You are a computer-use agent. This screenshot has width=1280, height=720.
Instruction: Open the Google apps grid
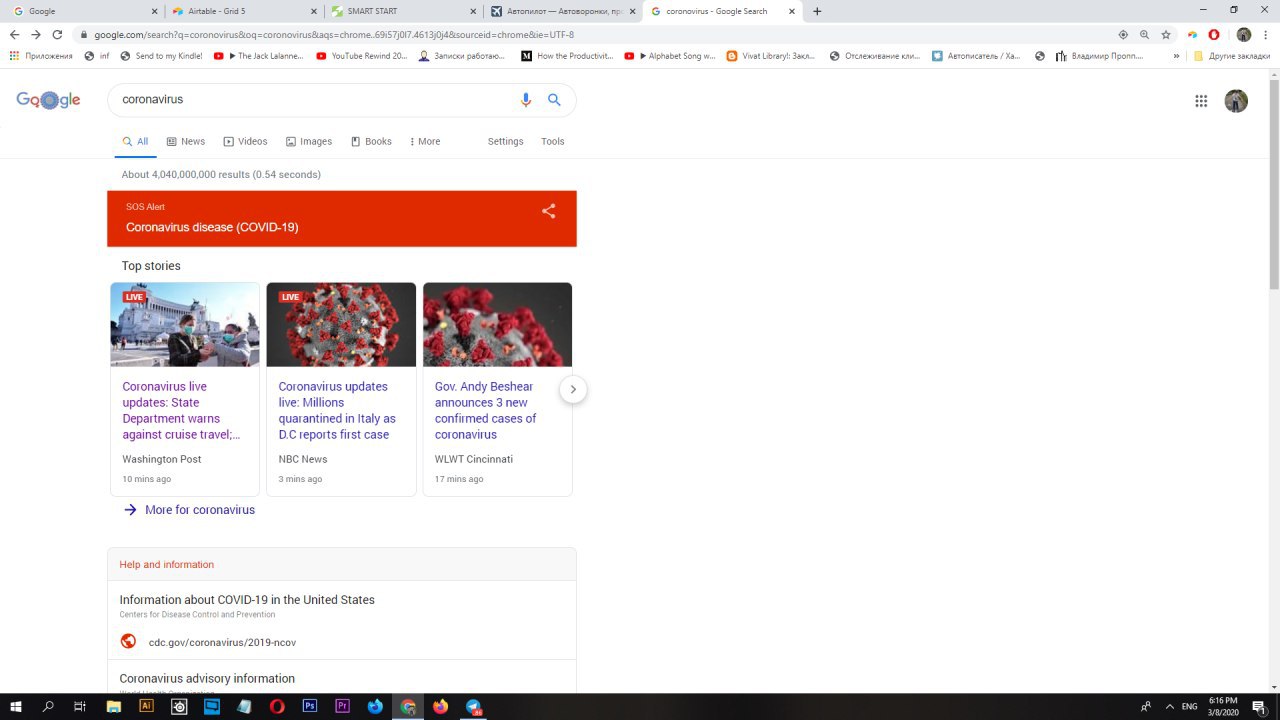(x=1201, y=100)
